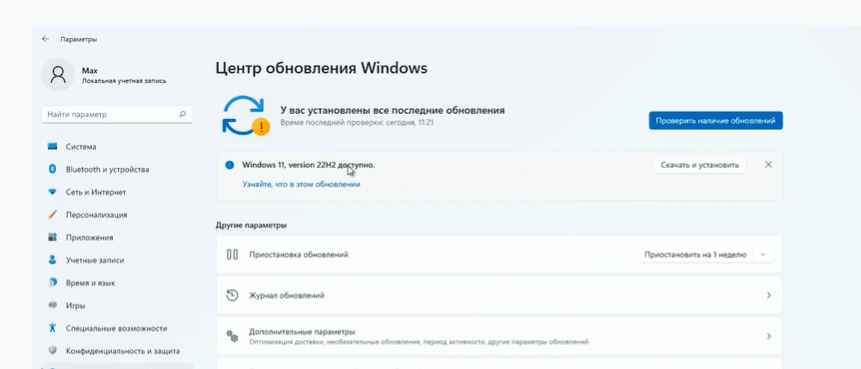Click Скачать и установить for version 22H2
The width and height of the screenshot is (861, 369).
click(700, 165)
